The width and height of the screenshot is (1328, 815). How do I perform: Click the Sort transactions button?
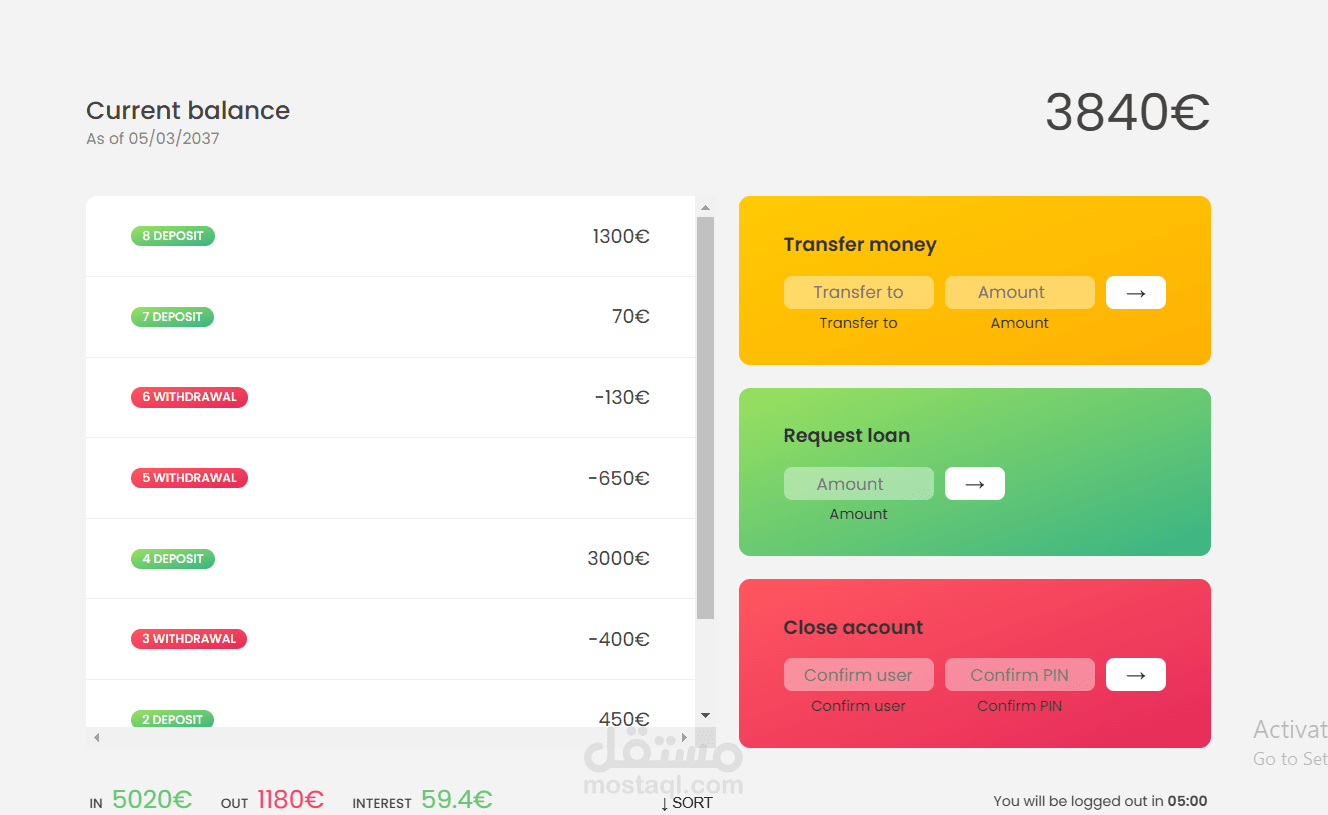[687, 802]
